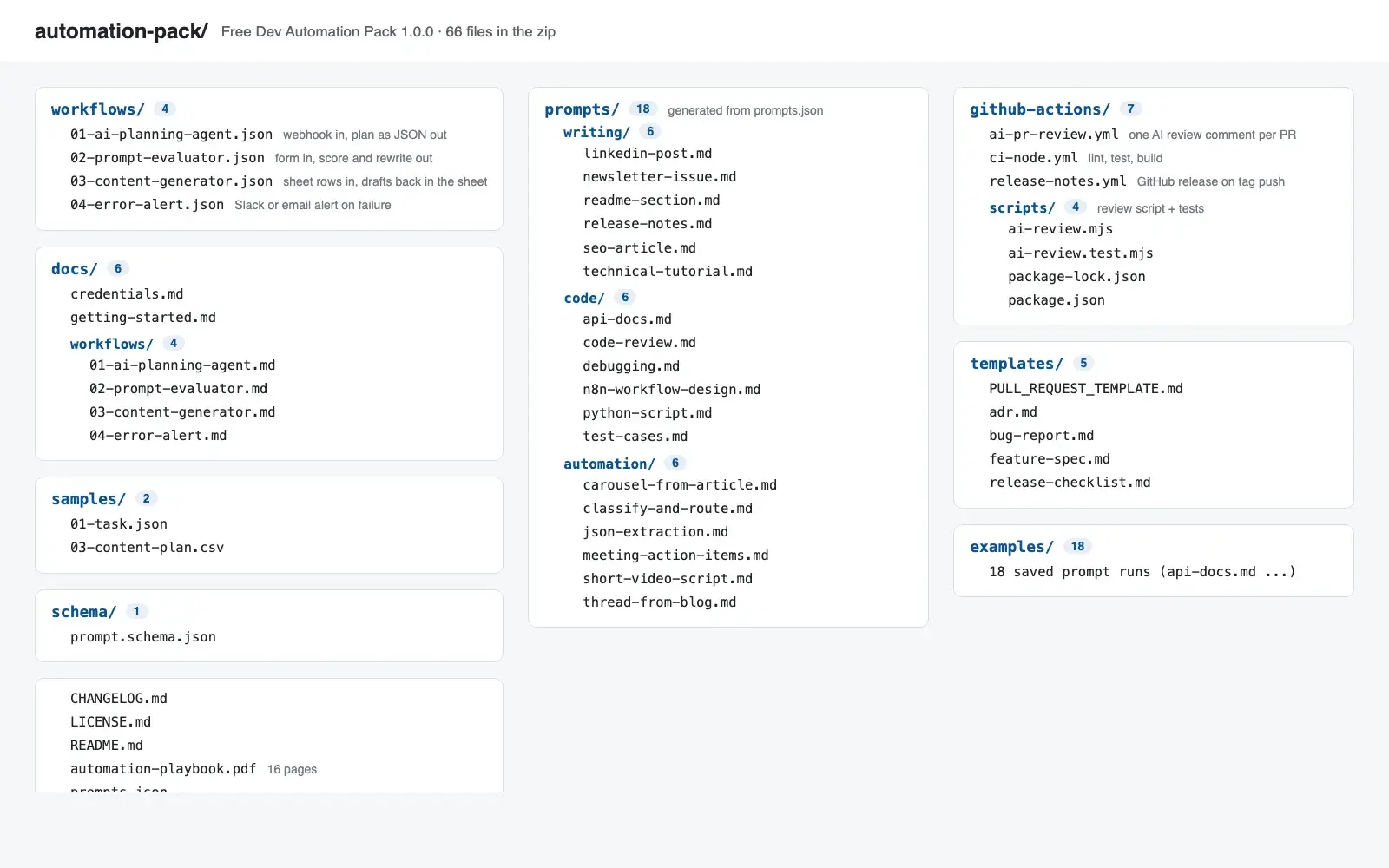The height and width of the screenshot is (868, 1389).
Task: Click the docs/ folder heading
Action: (74, 269)
